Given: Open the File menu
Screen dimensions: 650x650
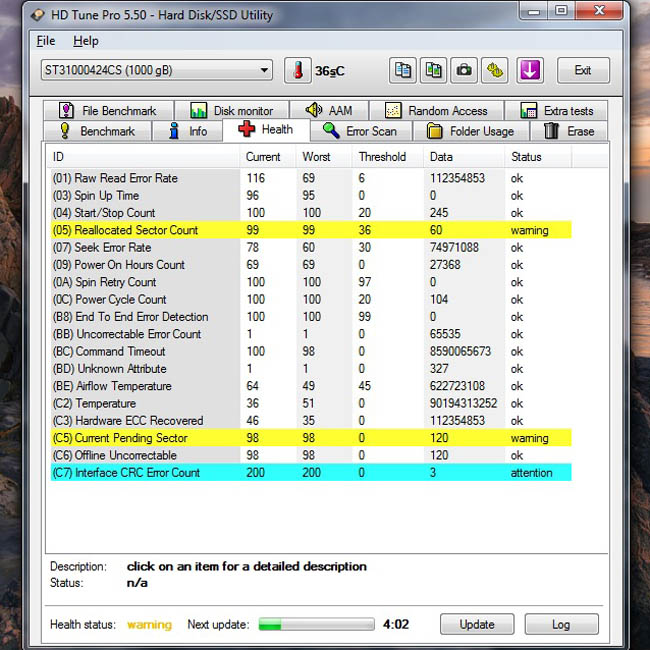Looking at the screenshot, I should (46, 41).
